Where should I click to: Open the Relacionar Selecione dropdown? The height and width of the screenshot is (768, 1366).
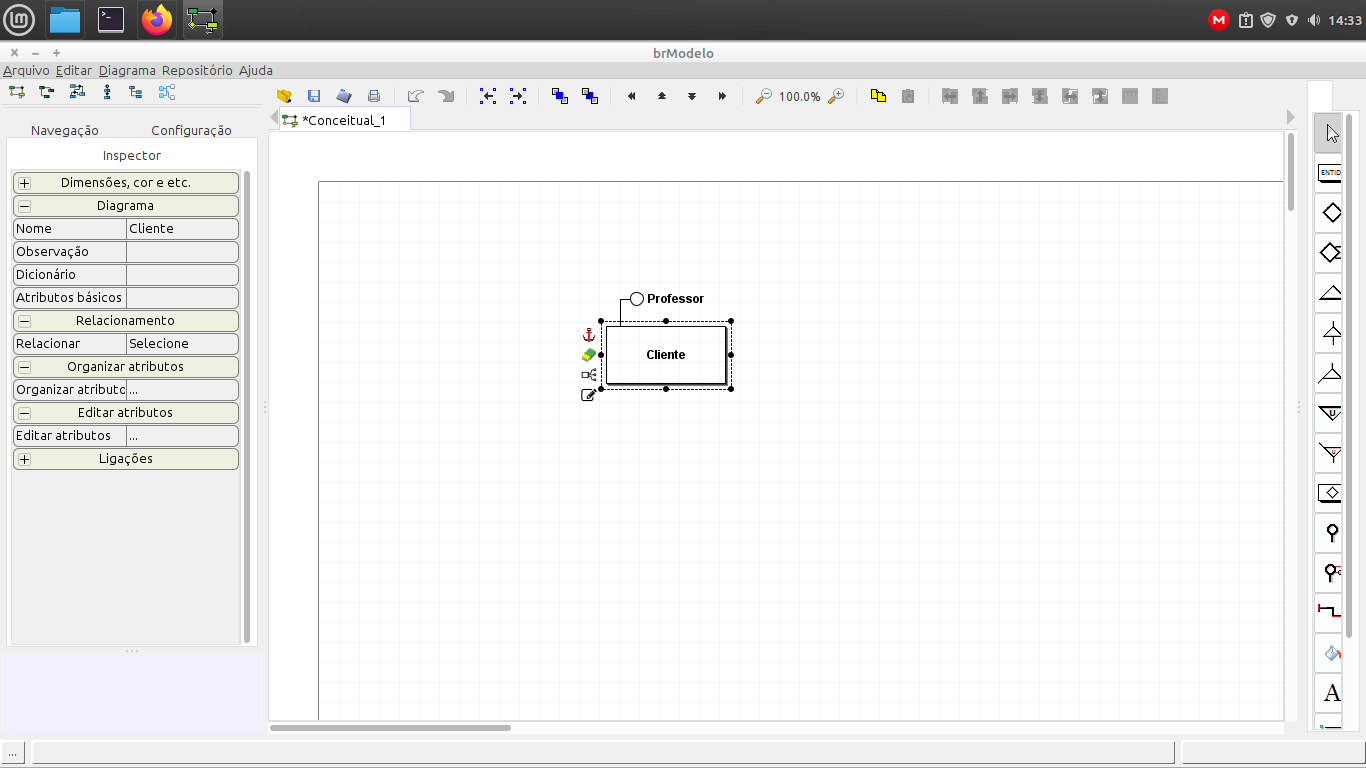[182, 344]
